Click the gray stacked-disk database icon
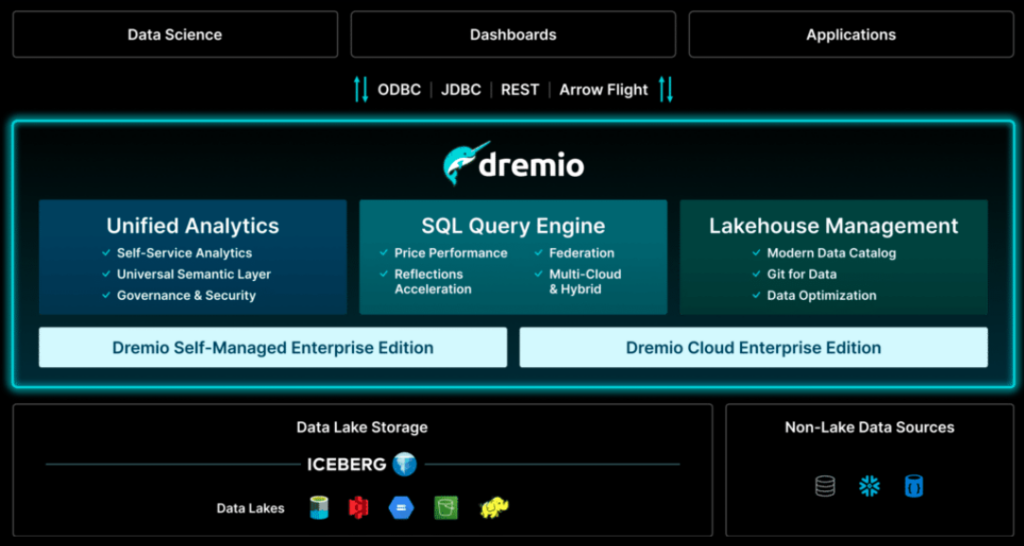Viewport: 1024px width, 546px height. pyautogui.click(x=825, y=486)
